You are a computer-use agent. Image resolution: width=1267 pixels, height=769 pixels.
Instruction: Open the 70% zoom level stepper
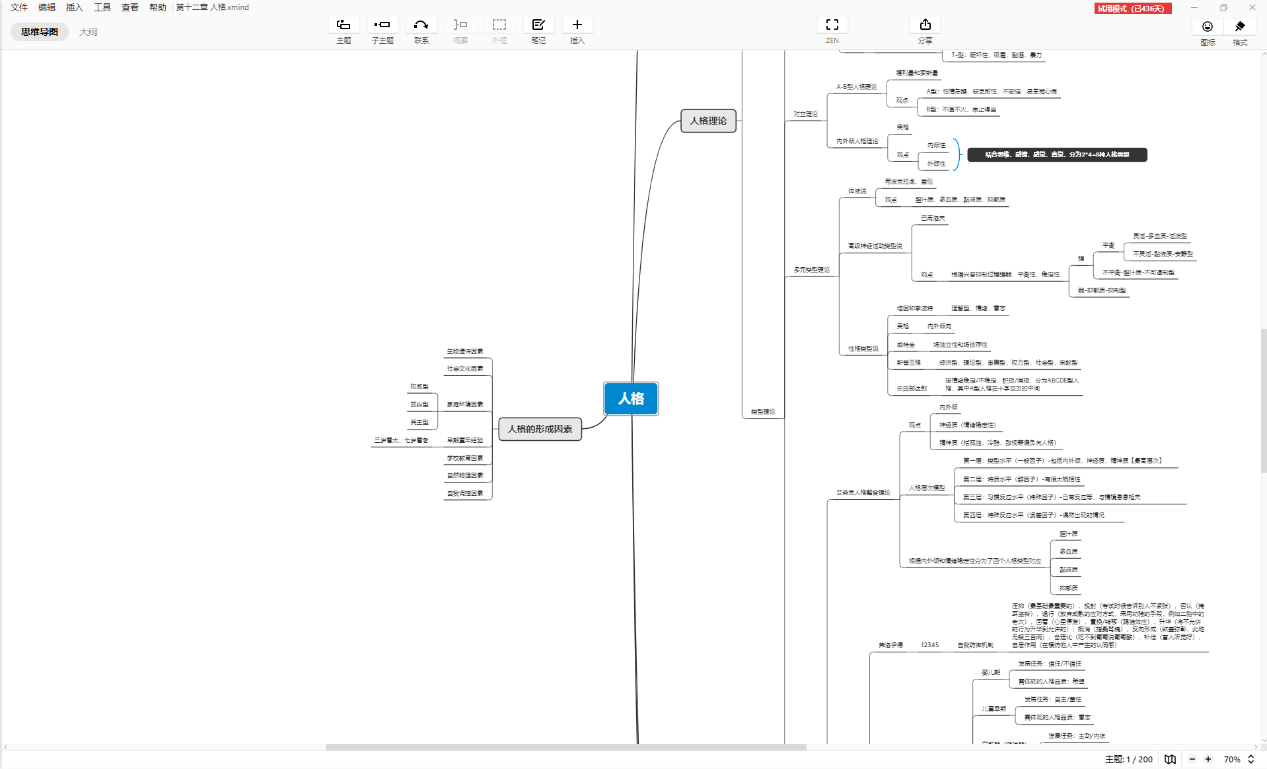[x=1250, y=759]
